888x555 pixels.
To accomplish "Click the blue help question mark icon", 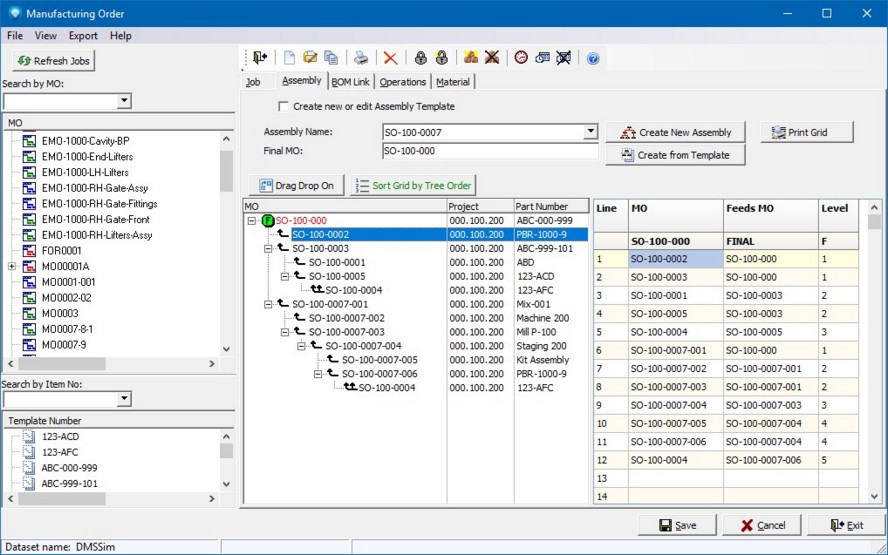I will coord(593,58).
